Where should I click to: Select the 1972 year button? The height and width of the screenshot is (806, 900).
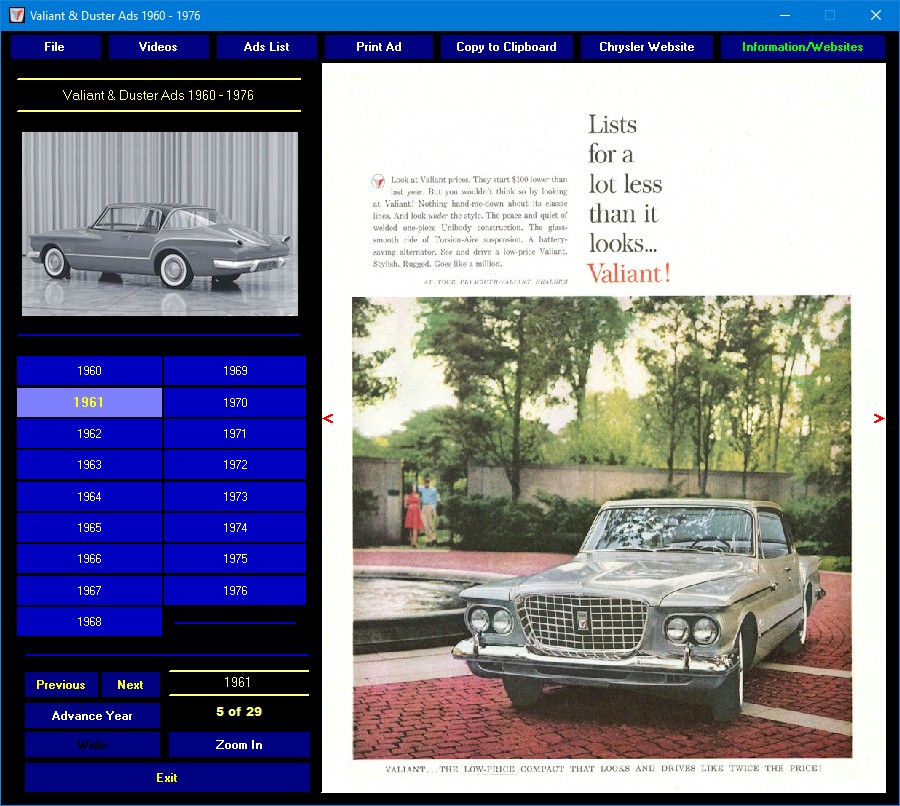tap(235, 464)
